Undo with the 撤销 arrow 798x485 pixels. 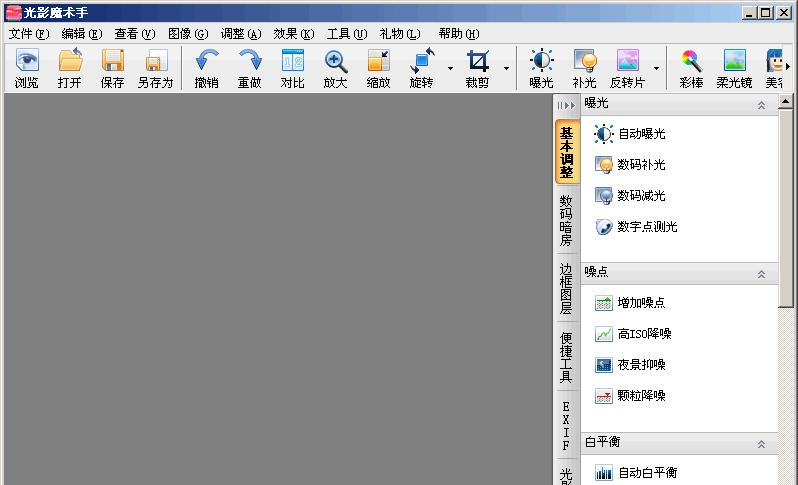[x=207, y=60]
